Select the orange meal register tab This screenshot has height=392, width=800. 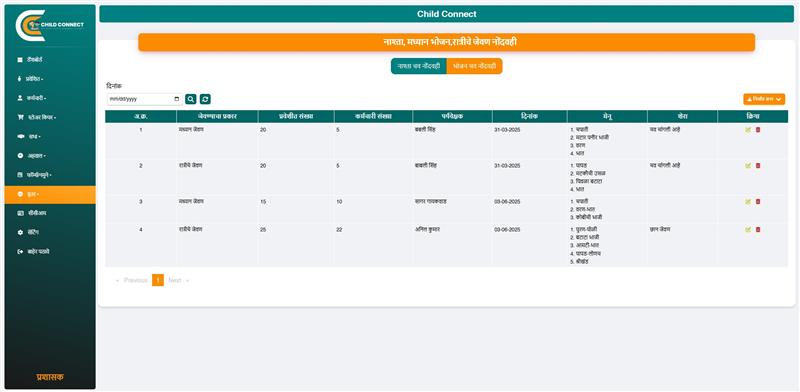pyautogui.click(x=474, y=66)
